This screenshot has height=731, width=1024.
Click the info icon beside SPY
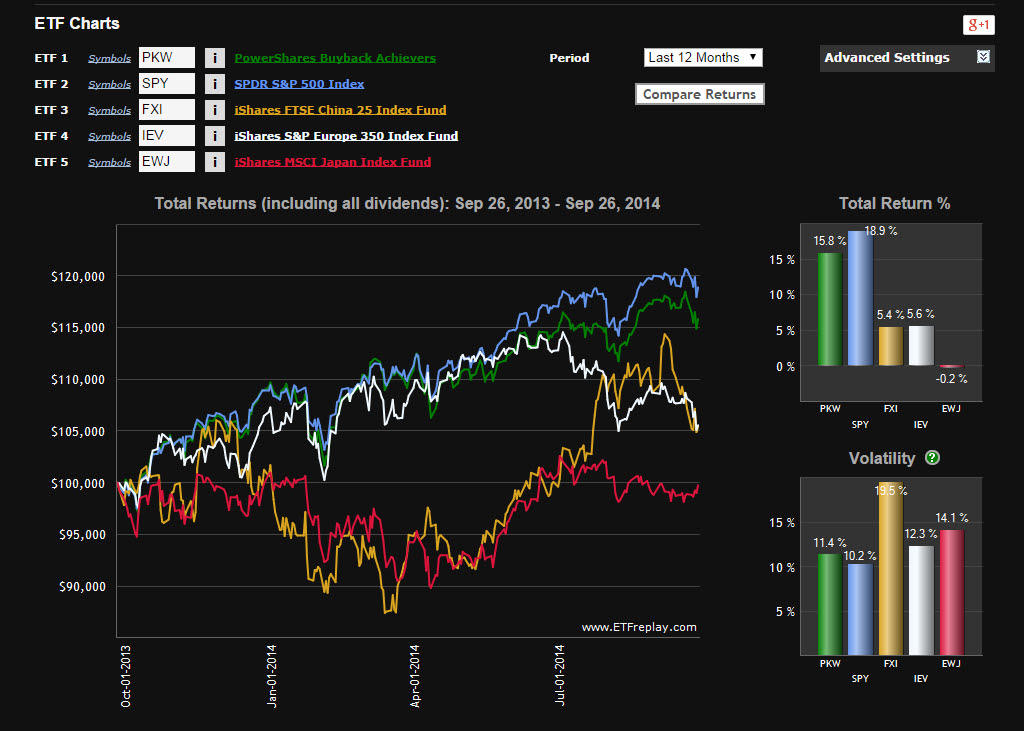coord(215,84)
